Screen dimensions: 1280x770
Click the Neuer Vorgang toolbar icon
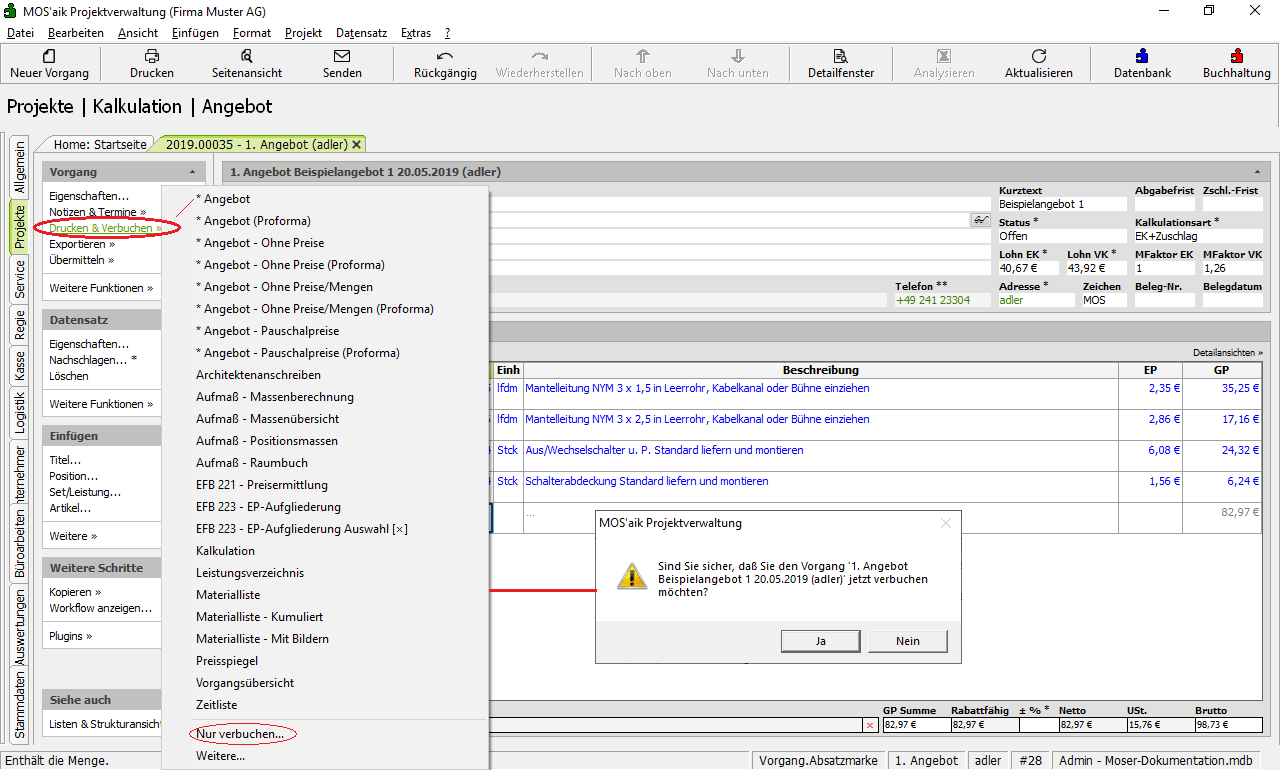(49, 57)
